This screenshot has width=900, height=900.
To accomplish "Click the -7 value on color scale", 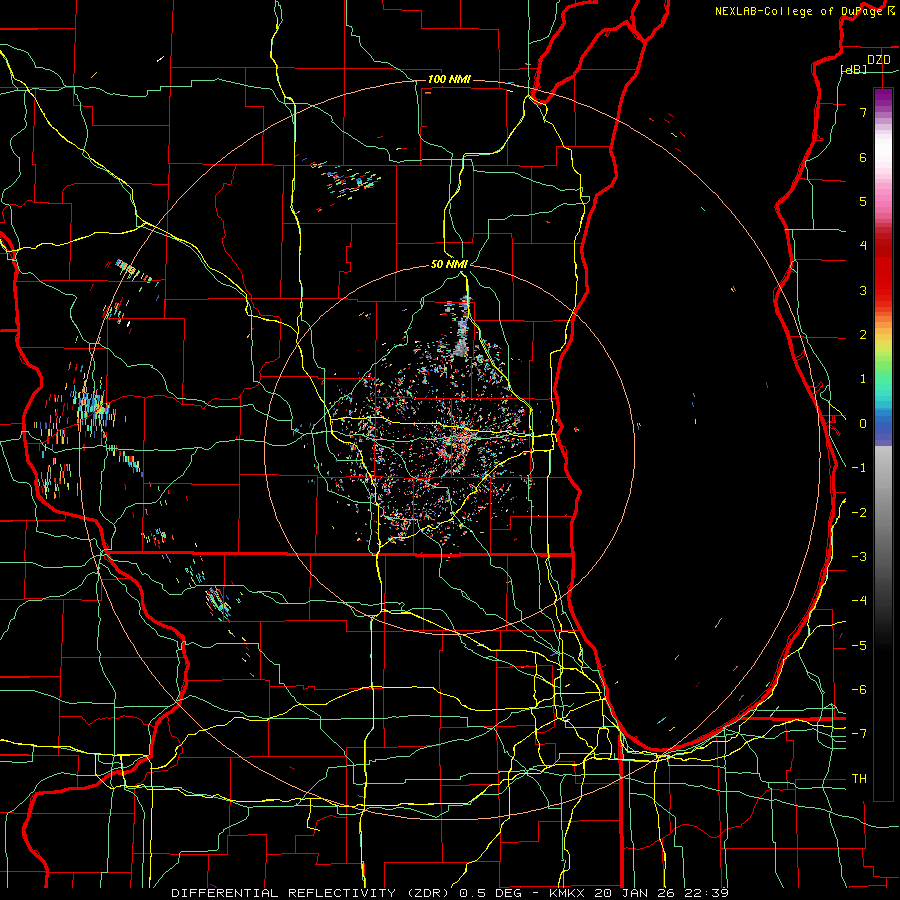I will [859, 734].
